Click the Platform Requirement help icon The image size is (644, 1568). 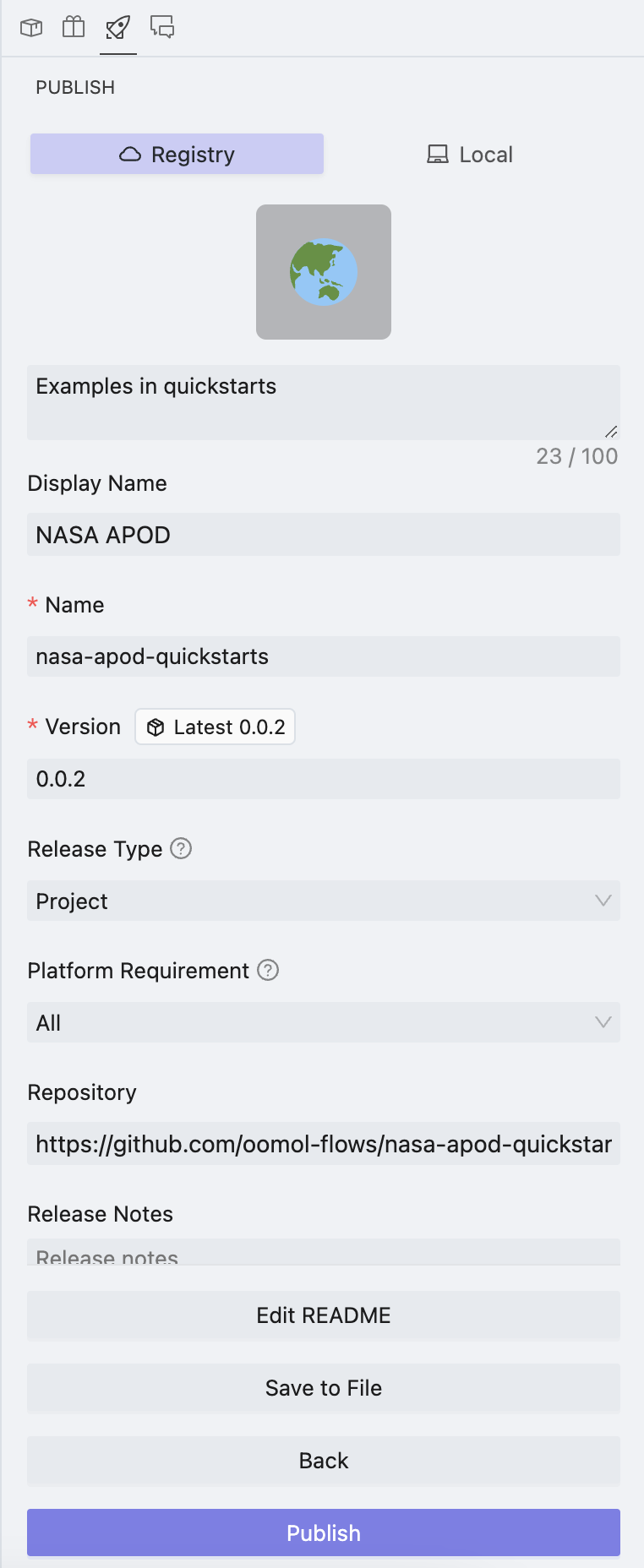(268, 970)
